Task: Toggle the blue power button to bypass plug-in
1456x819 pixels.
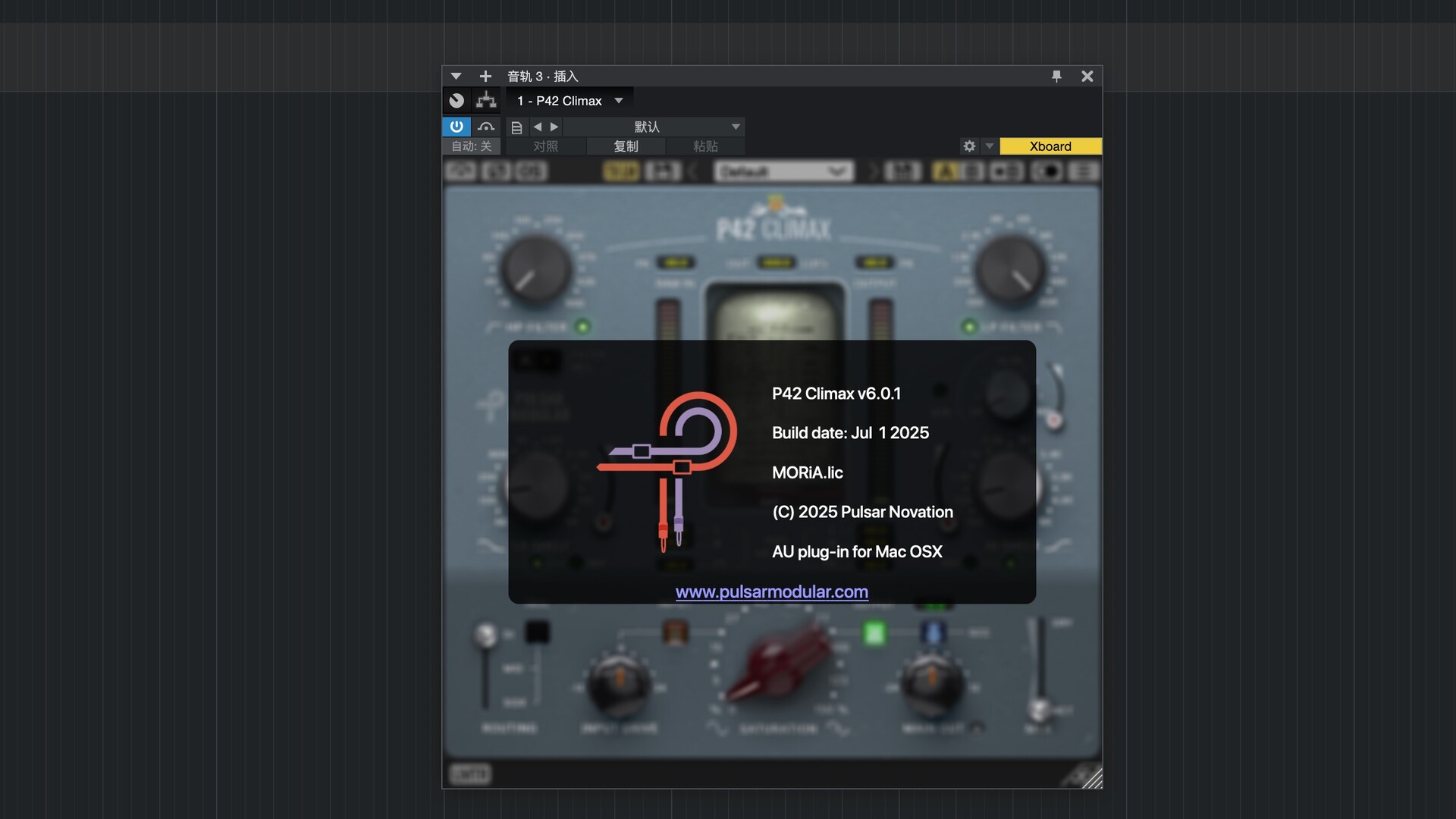Action: pyautogui.click(x=457, y=127)
